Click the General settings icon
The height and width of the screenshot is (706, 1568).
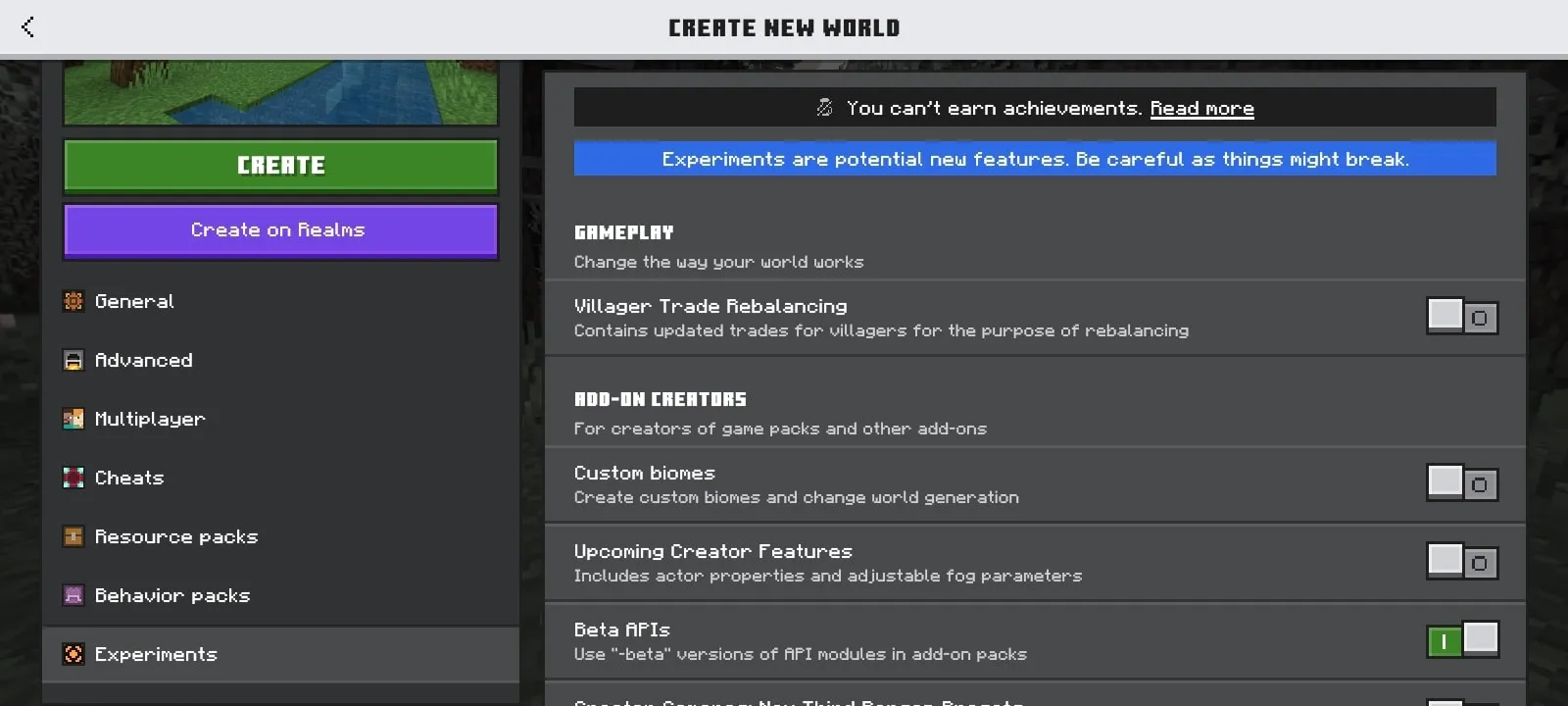point(73,301)
